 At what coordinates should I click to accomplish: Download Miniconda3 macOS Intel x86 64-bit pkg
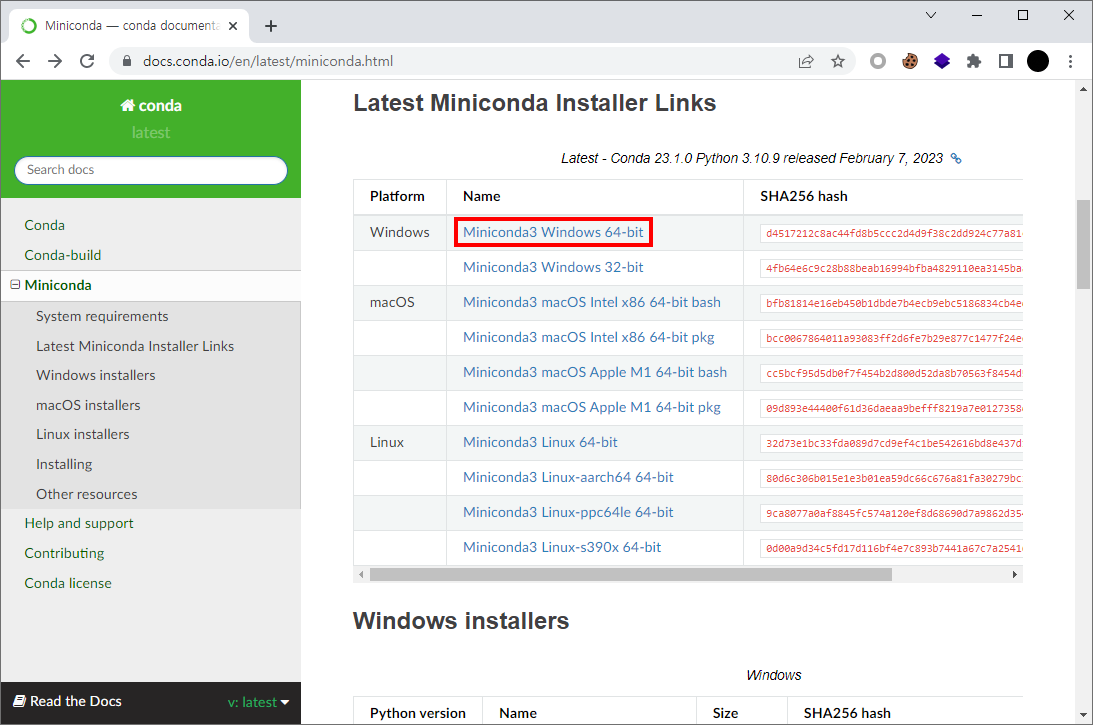click(x=588, y=337)
